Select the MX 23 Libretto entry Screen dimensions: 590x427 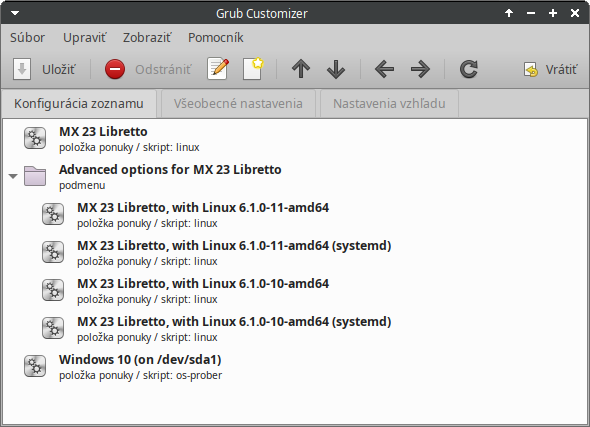tap(295, 139)
